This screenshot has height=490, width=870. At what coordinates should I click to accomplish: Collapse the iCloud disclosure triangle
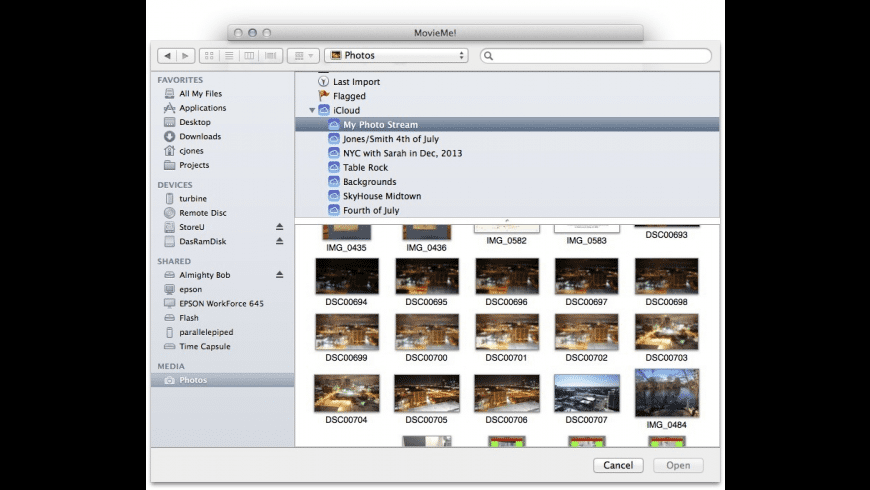click(x=312, y=110)
